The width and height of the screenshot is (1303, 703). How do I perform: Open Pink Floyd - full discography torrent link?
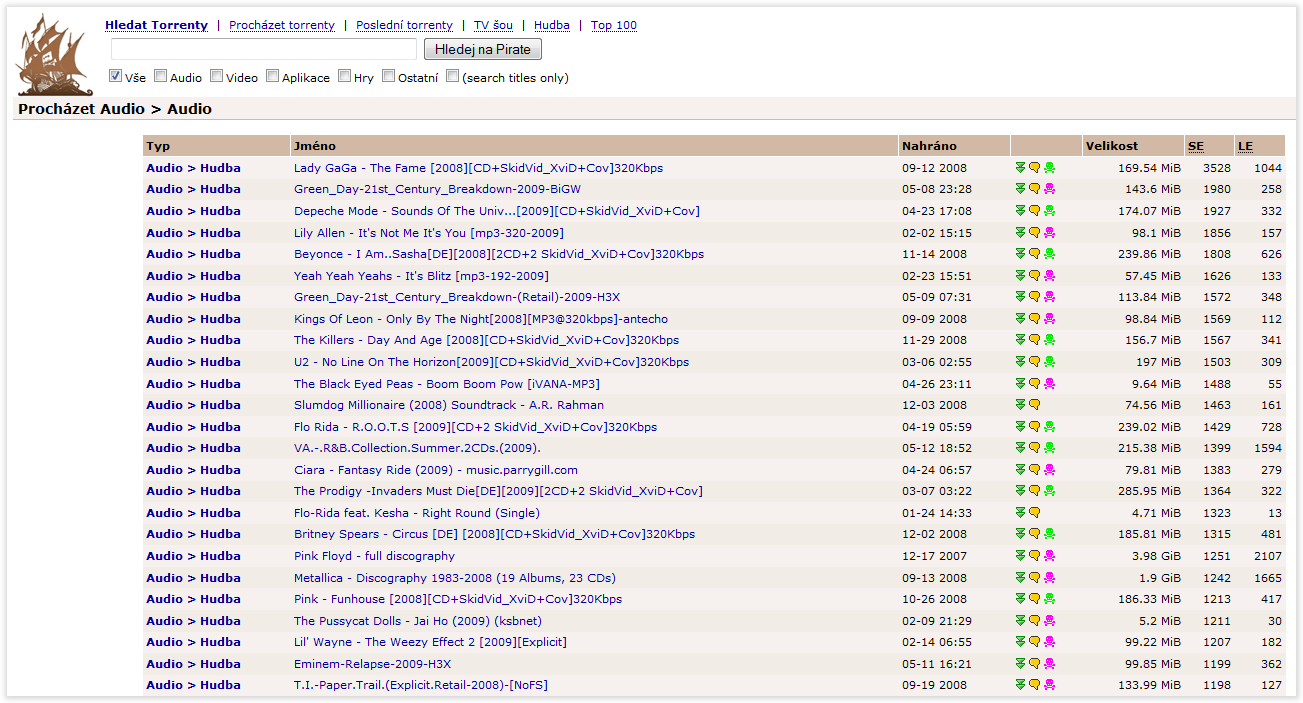point(374,556)
